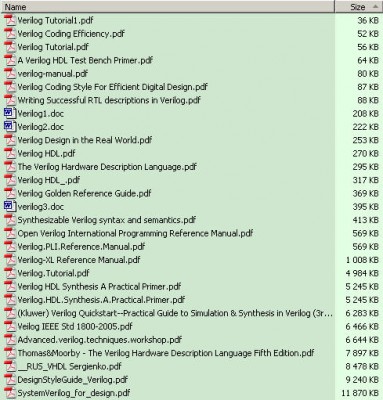Click the PDF icon for Verilog Coding Efficiency.pdf
This screenshot has height=400, width=383.
point(10,34)
